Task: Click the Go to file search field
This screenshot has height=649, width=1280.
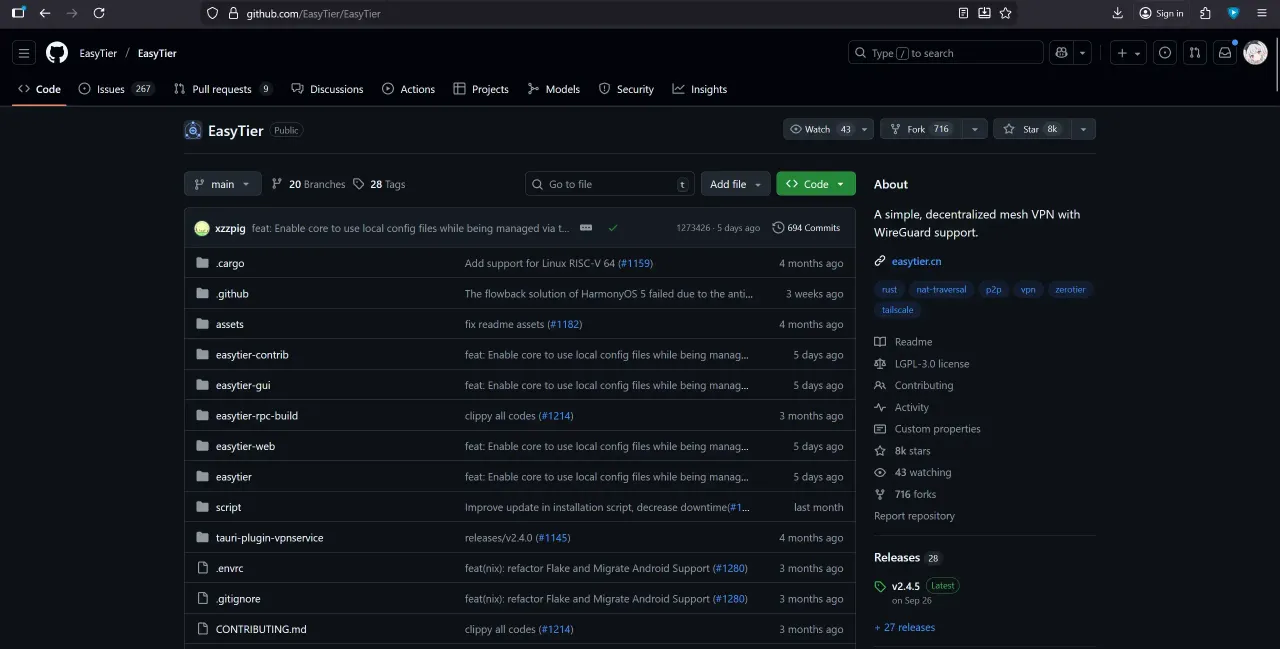Action: click(x=610, y=184)
